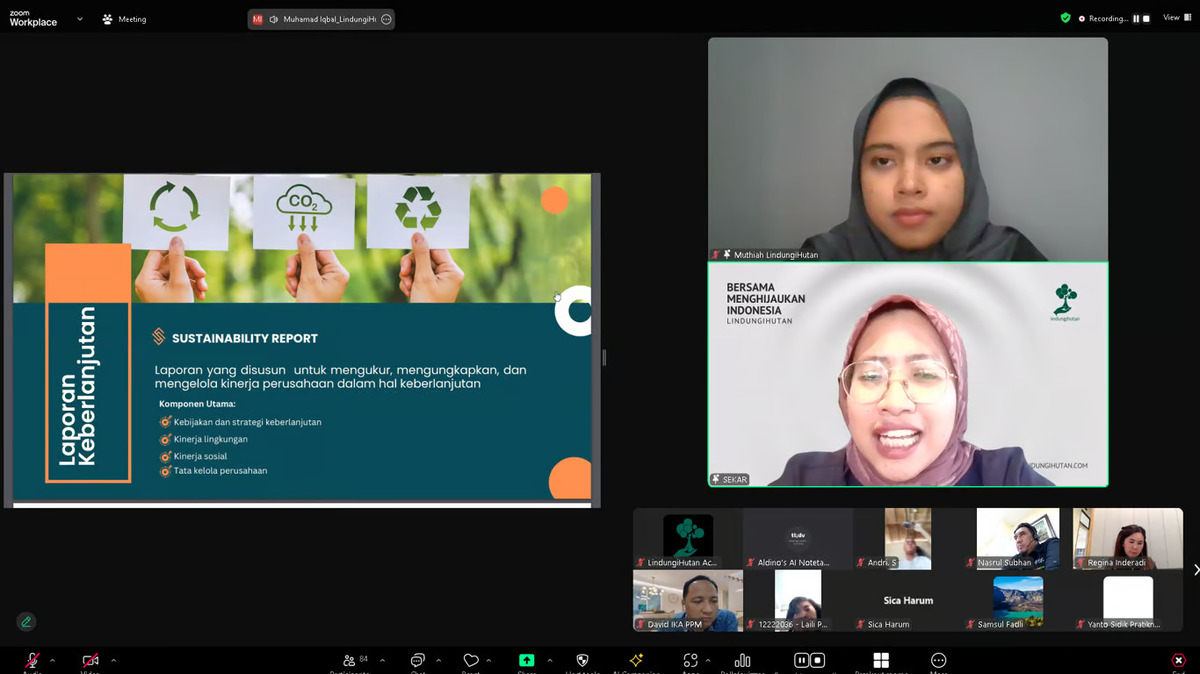This screenshot has width=1200, height=674.
Task: Select Aldino's AI Noteta... thumbnail
Action: tap(798, 539)
